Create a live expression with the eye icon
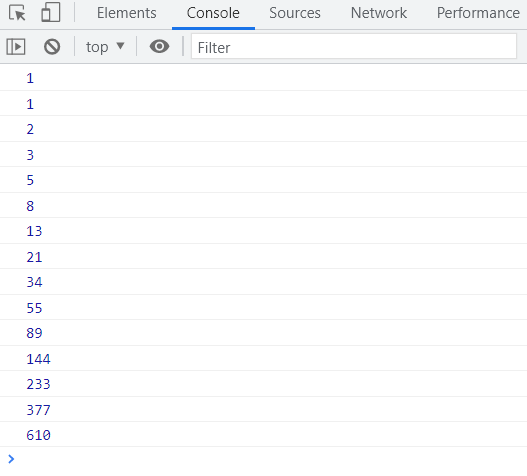Screen dimensions: 527x476 159,46
